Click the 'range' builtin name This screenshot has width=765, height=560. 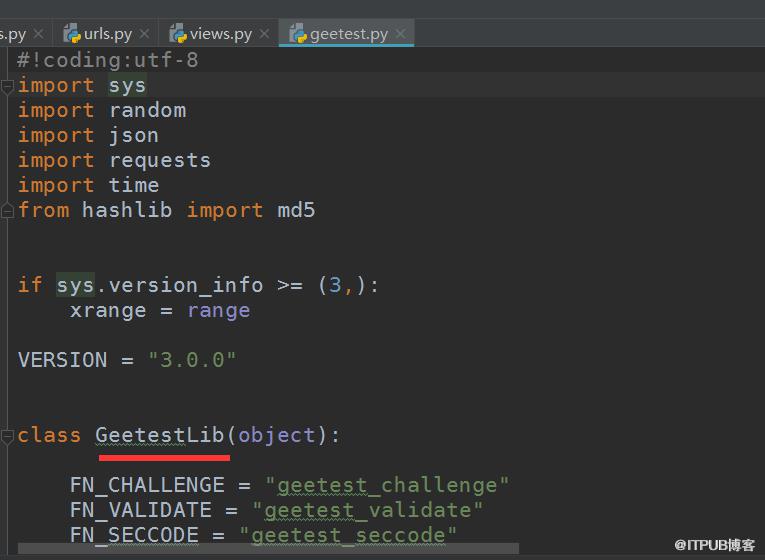click(x=219, y=311)
